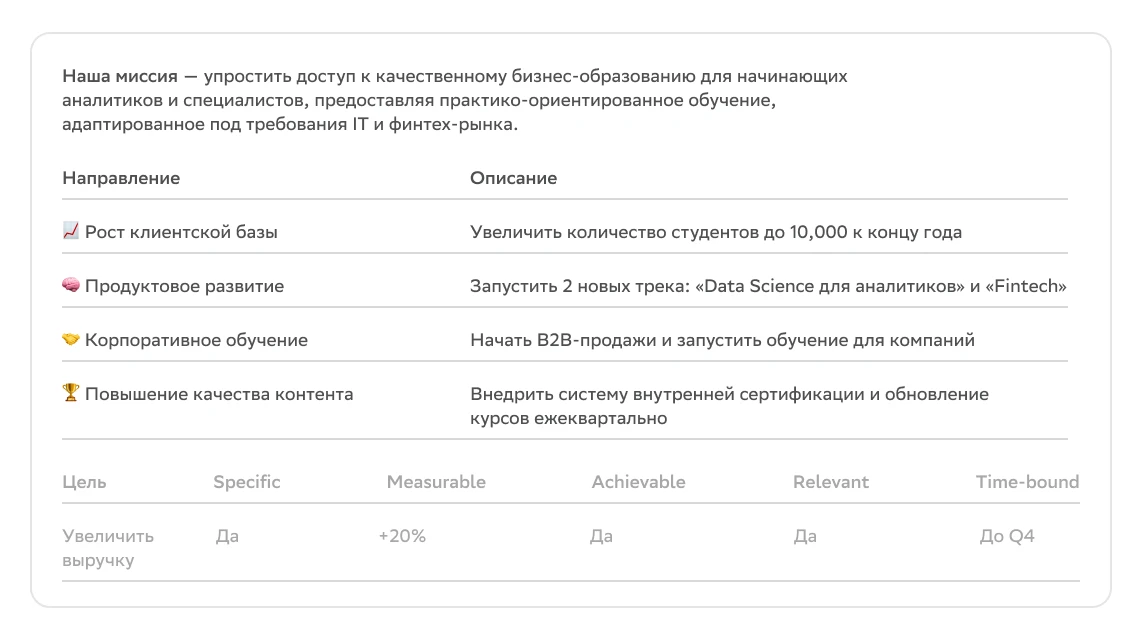Select the Направление column header
The image size is (1140, 640).
coord(121,178)
